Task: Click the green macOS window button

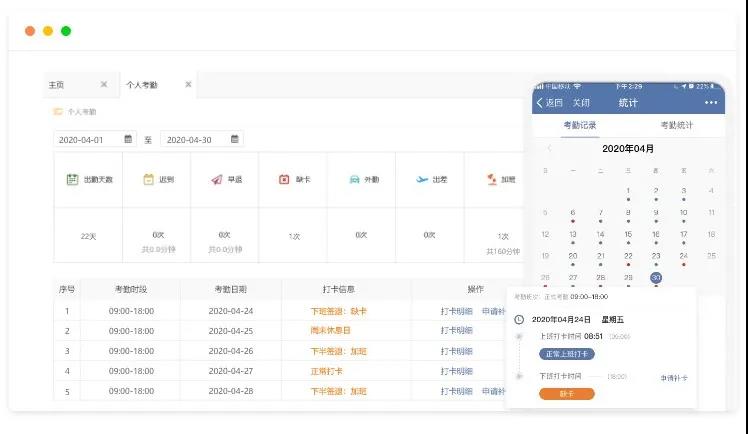Action: [66, 31]
